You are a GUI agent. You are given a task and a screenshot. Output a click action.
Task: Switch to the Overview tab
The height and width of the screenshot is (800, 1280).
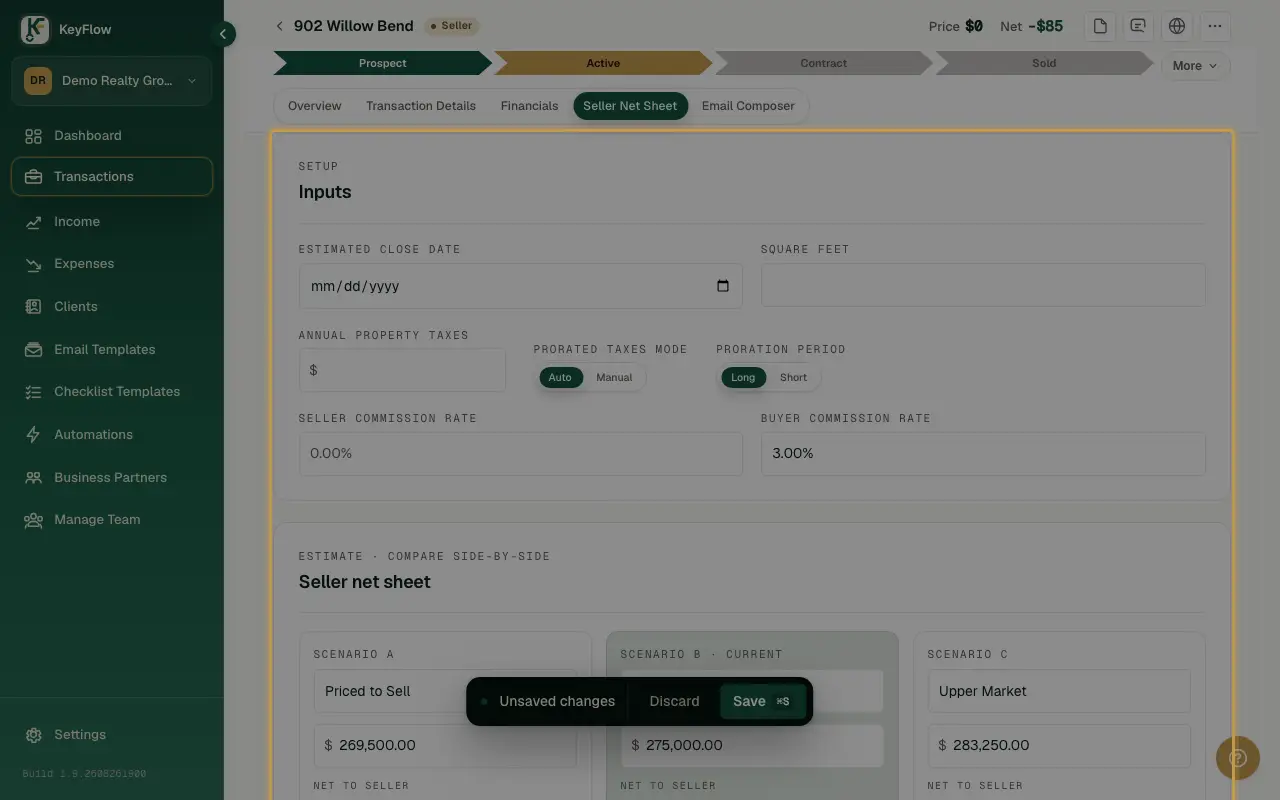pos(314,106)
